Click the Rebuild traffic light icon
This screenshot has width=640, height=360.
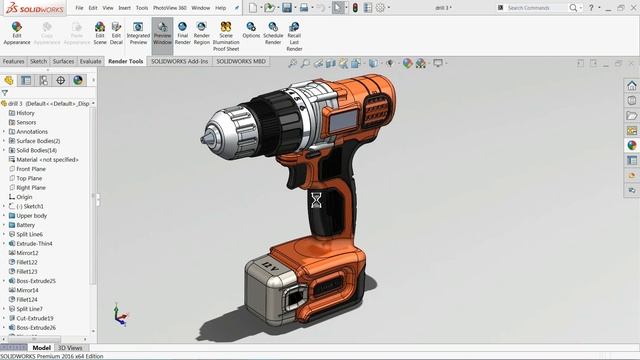click(355, 7)
